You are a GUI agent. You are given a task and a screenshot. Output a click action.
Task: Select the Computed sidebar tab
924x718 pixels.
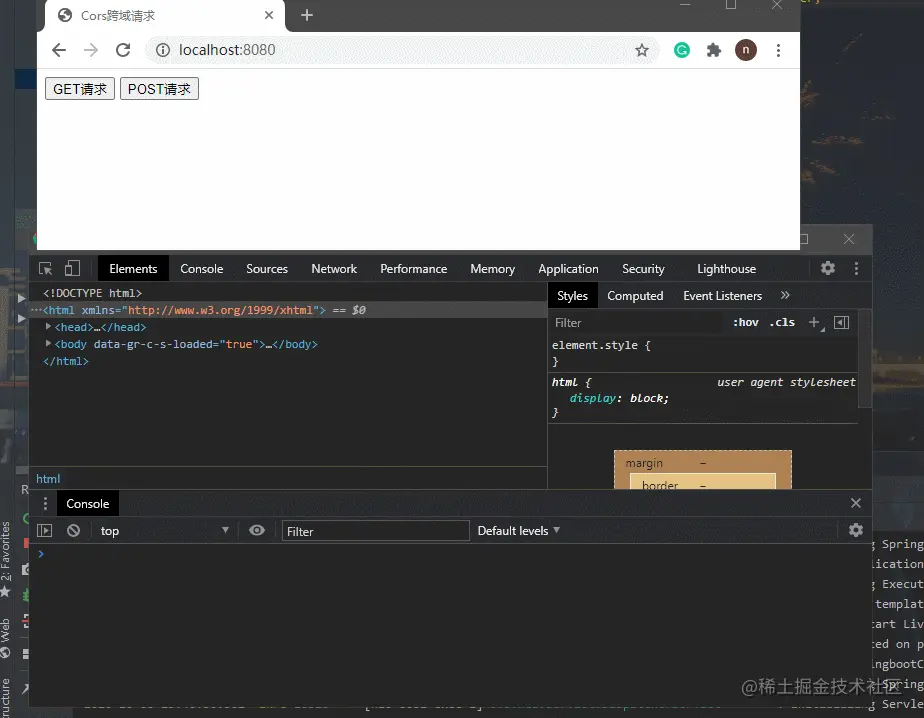(635, 296)
